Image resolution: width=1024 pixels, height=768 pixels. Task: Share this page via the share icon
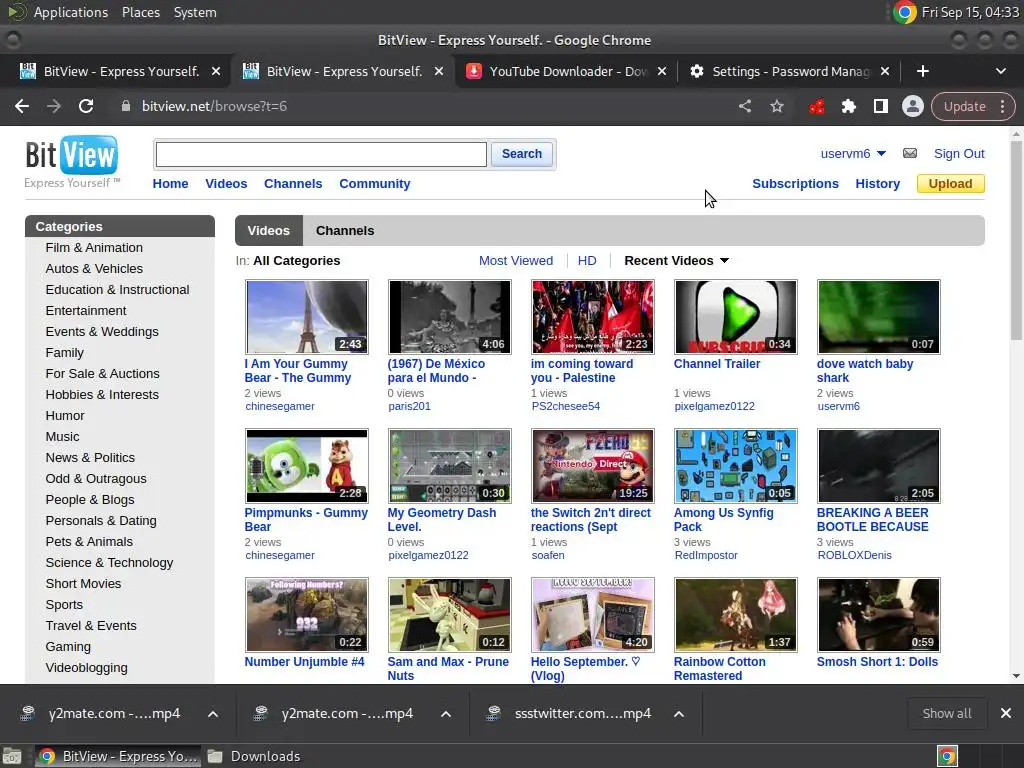(745, 106)
